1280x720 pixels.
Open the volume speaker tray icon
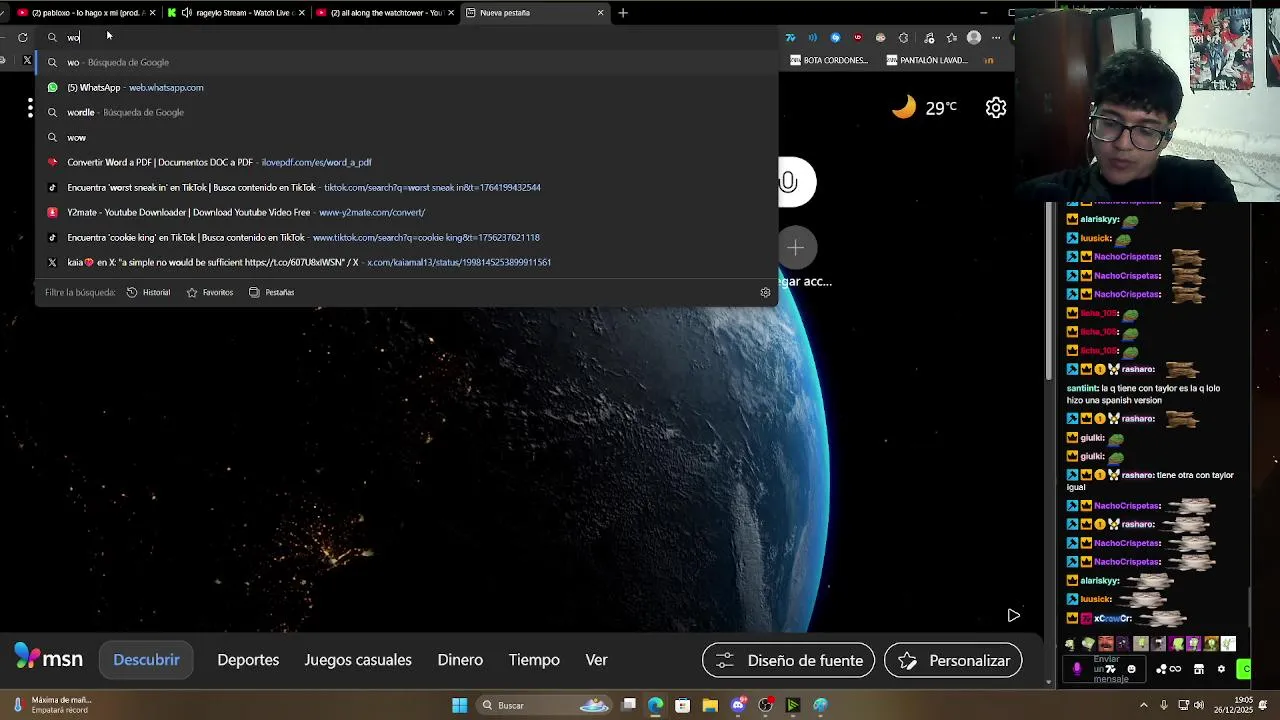pos(1199,705)
